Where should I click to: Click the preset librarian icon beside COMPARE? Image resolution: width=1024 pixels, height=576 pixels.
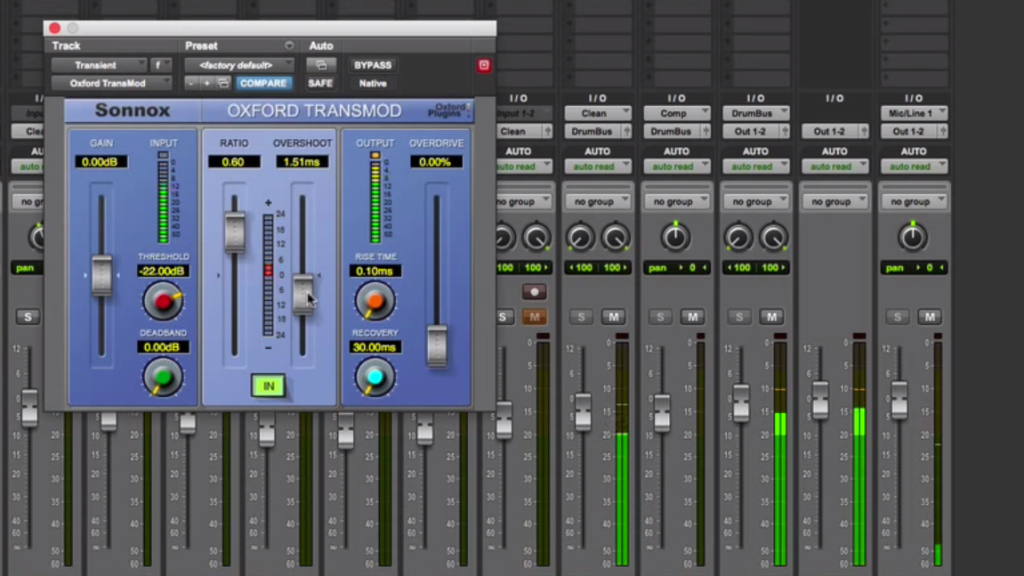[x=223, y=84]
